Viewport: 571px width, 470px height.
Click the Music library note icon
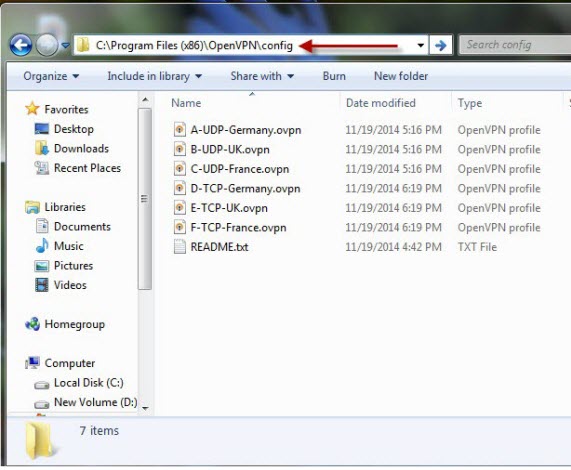coord(42,246)
